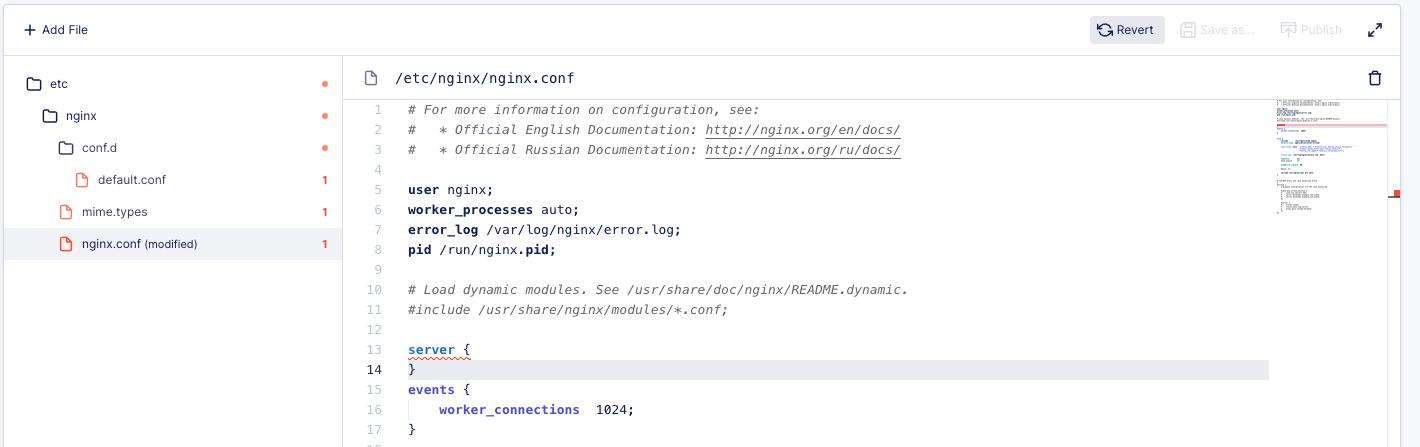Click line number 14 in the gutter

pos(375,370)
